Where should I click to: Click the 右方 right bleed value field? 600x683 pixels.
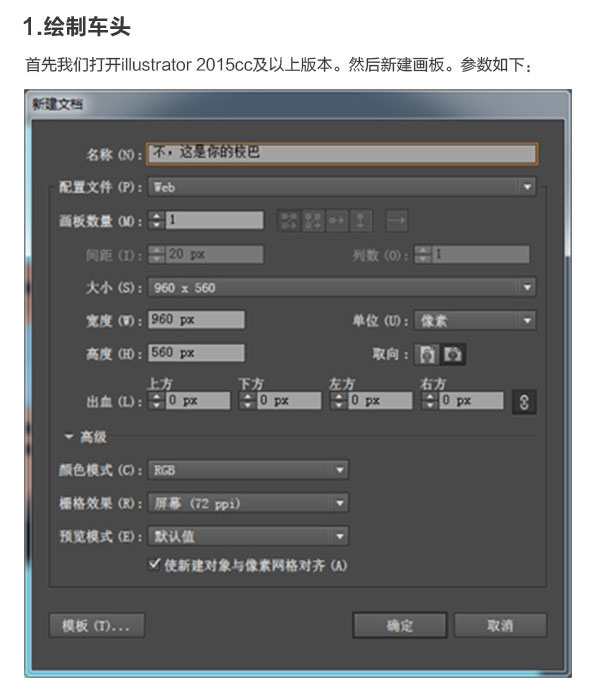471,400
